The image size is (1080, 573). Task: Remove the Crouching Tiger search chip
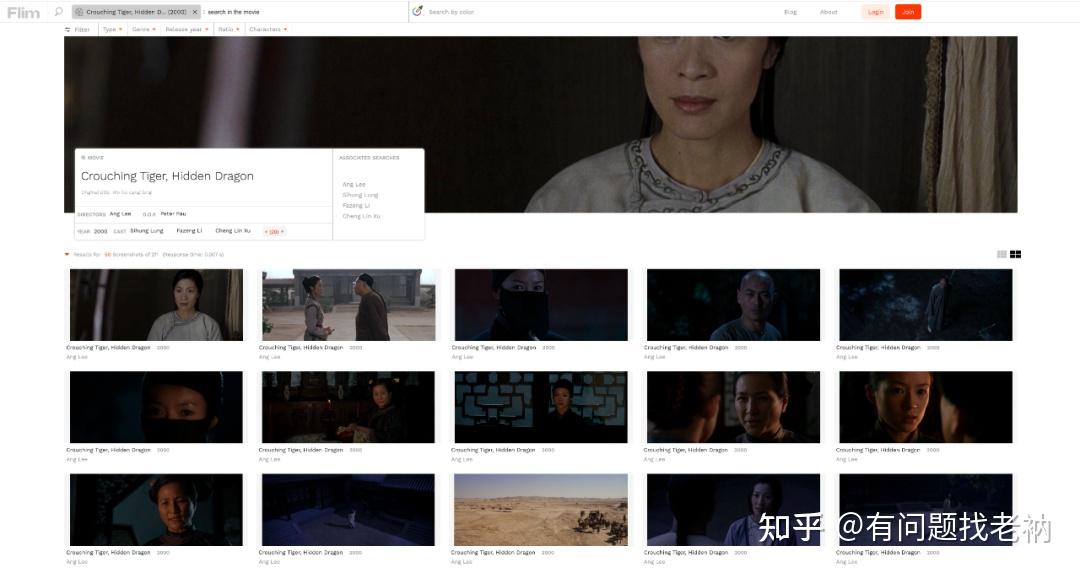(x=195, y=12)
